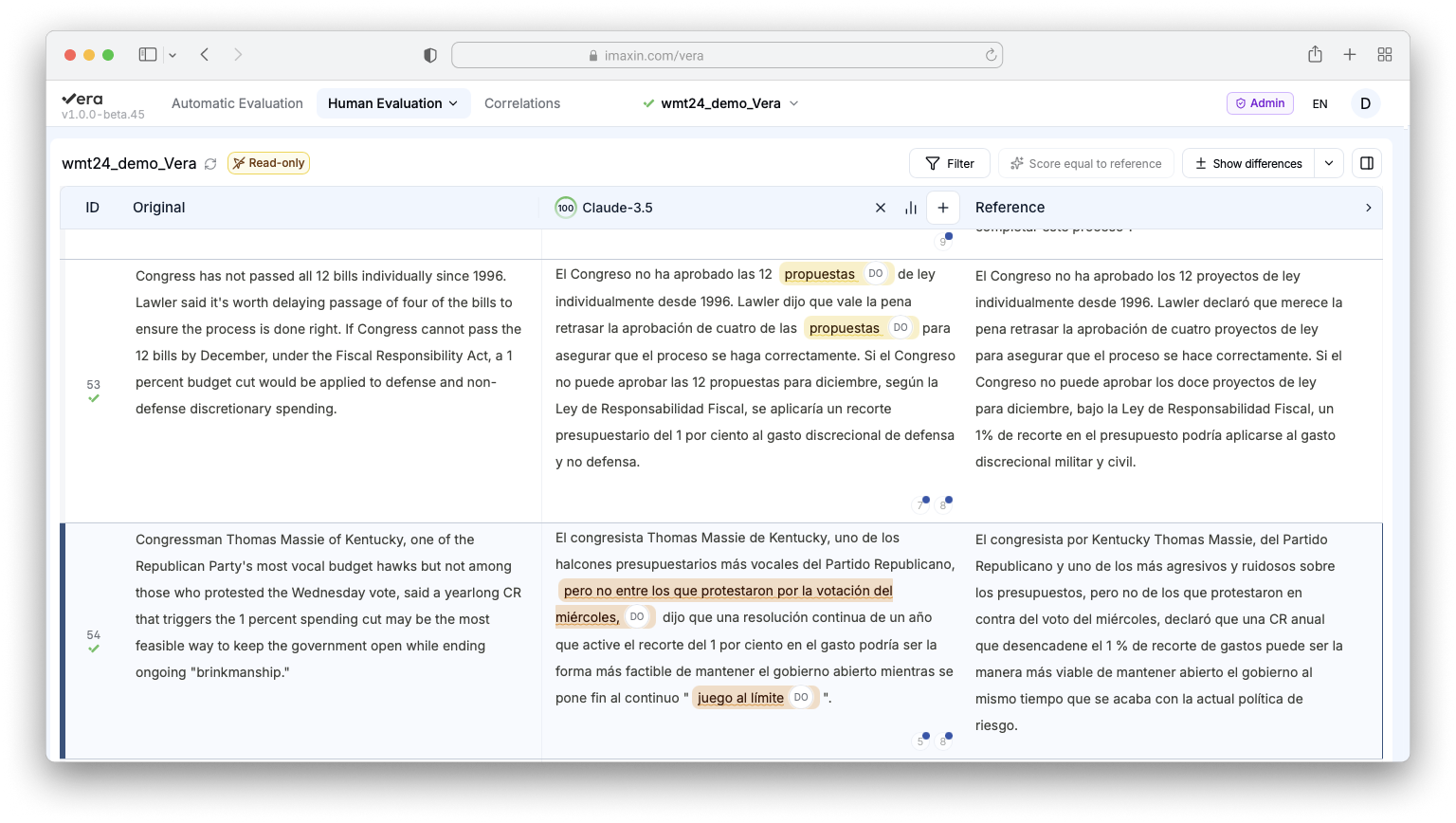Click the score 9 badge under Claude-3.5 header

944,241
